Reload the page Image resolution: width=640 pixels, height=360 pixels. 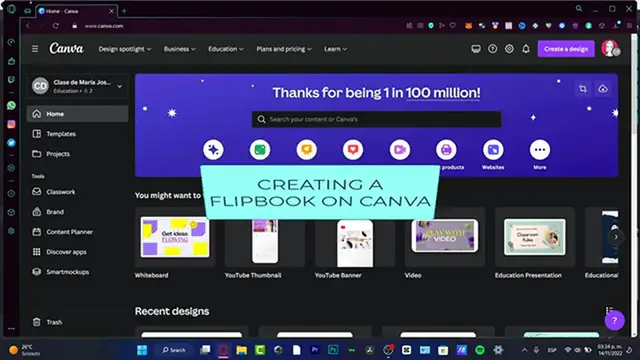pos(56,26)
